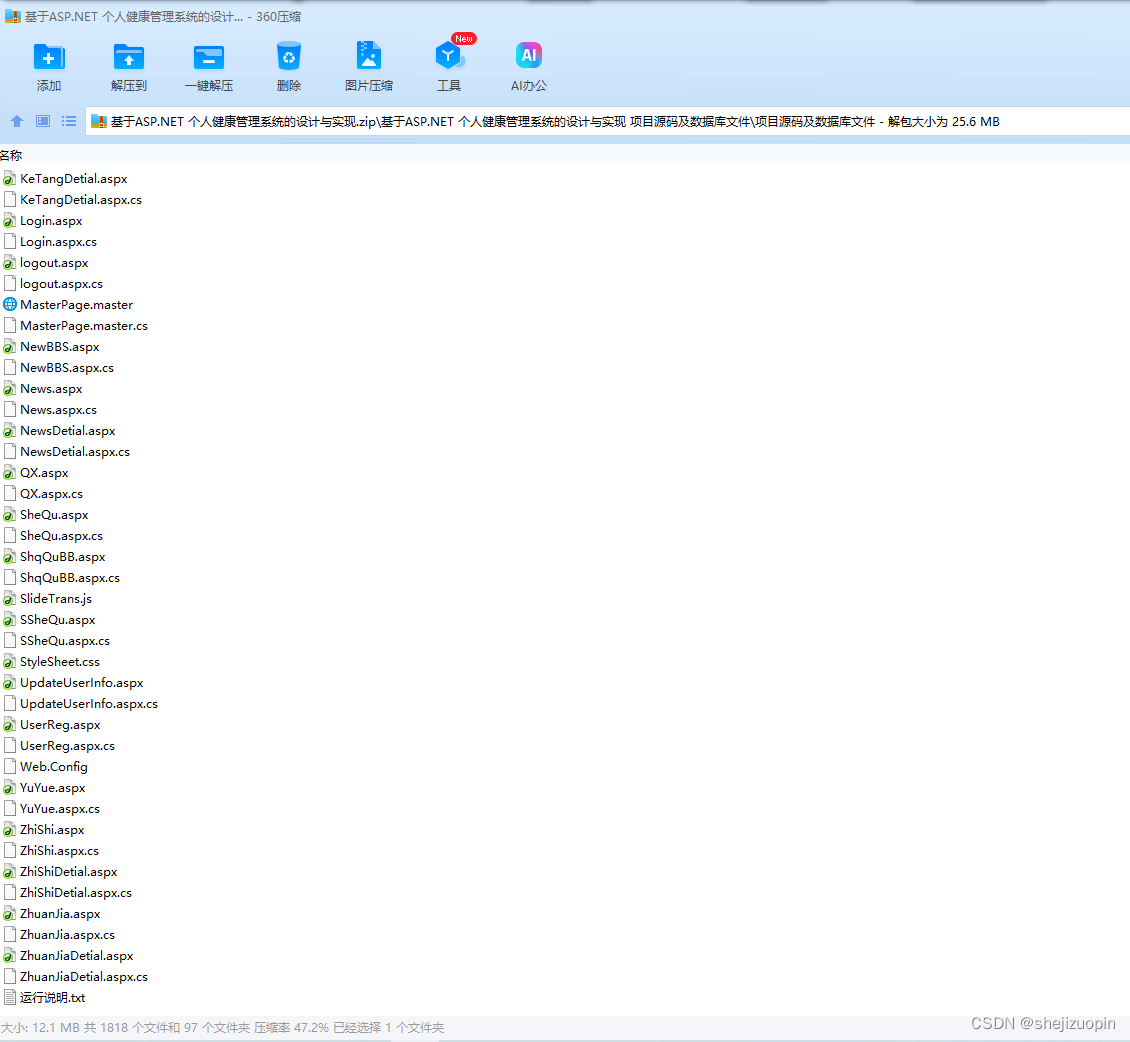The width and height of the screenshot is (1130, 1042).
Task: Select ZhiShiDetial.aspx file icon
Action: [x=9, y=871]
